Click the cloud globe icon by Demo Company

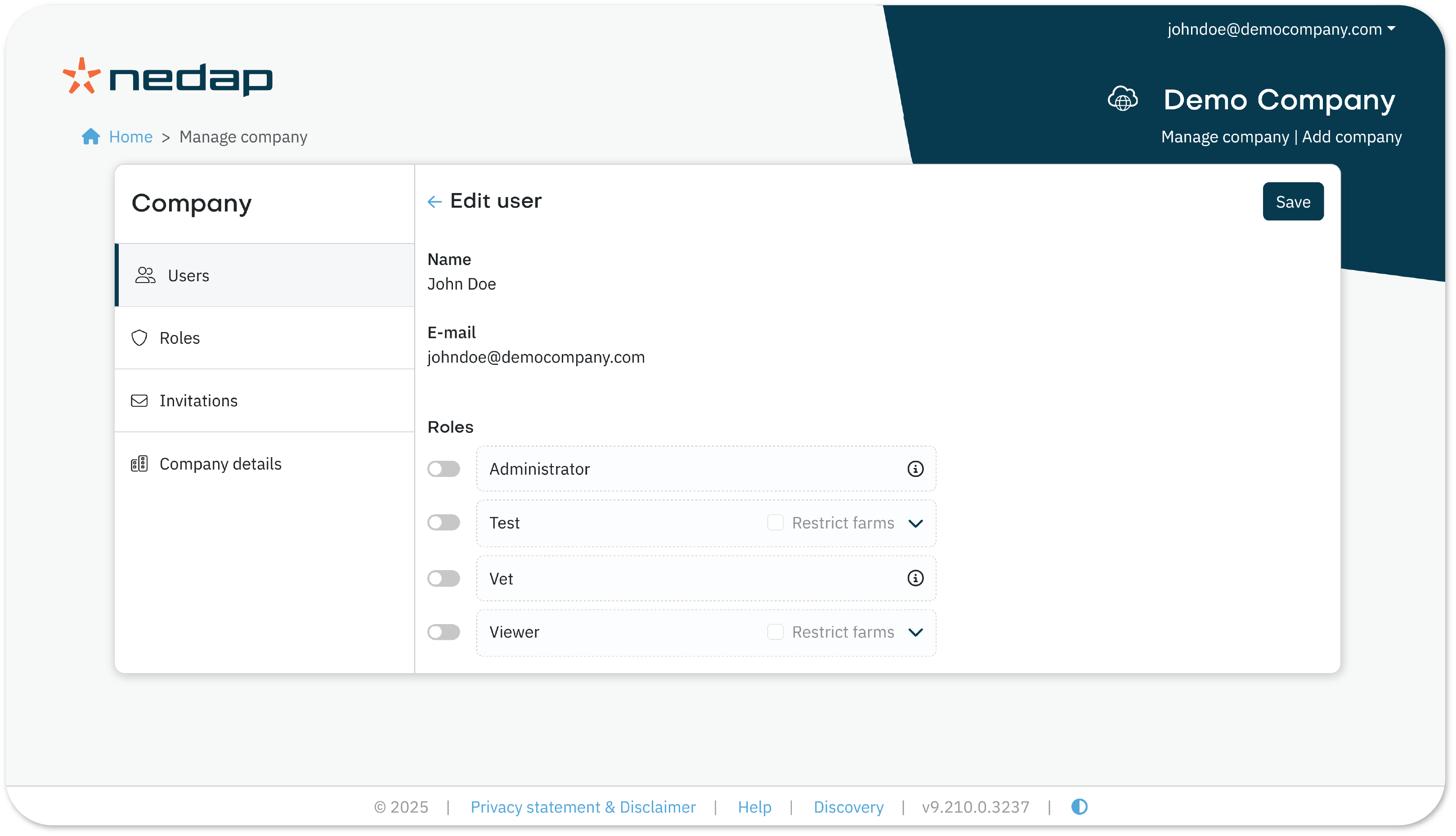pyautogui.click(x=1123, y=99)
